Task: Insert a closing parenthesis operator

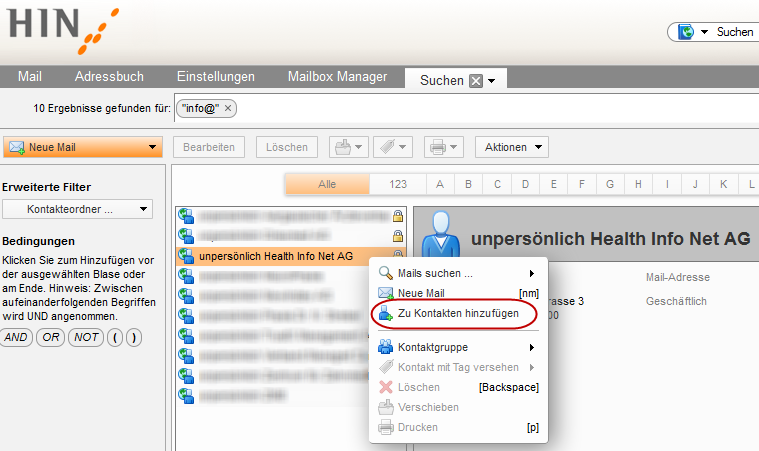Action: 134,337
